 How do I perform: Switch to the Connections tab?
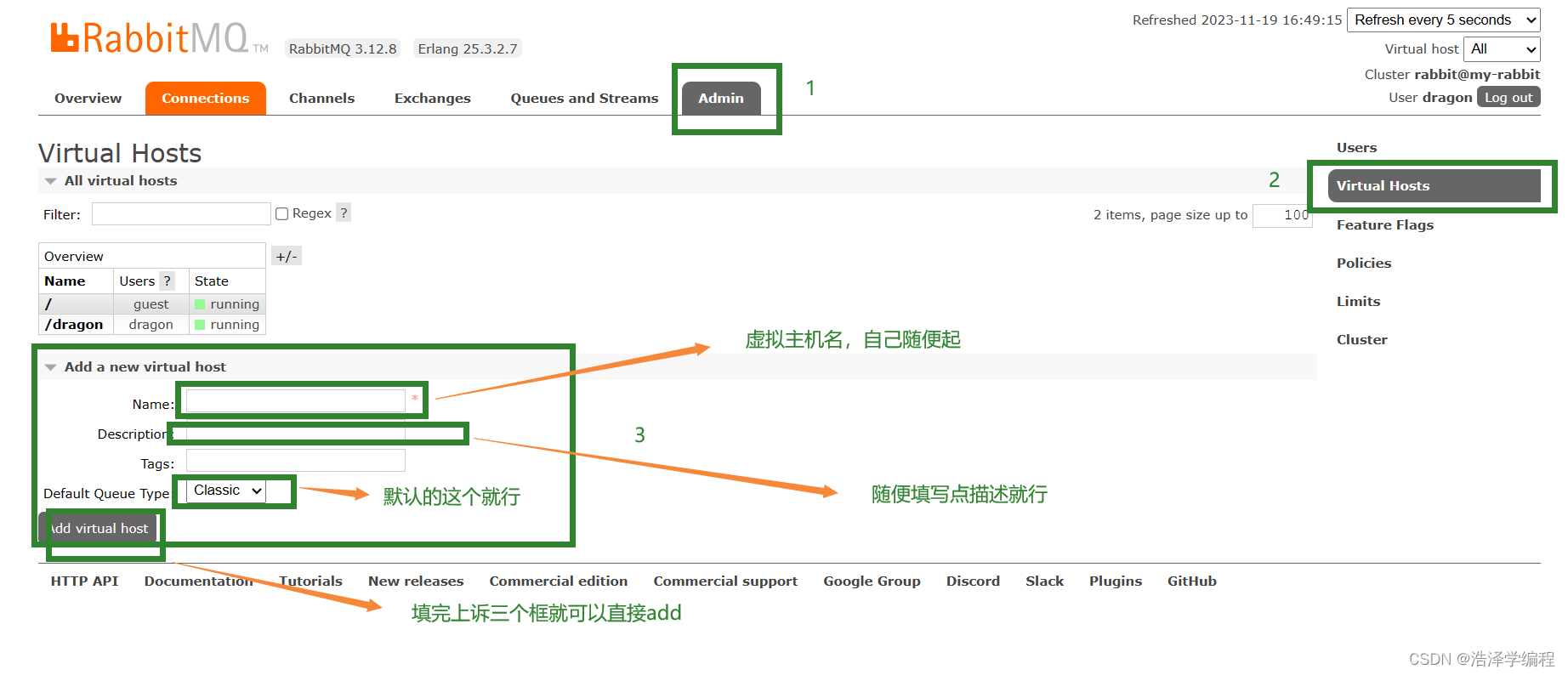click(x=206, y=99)
